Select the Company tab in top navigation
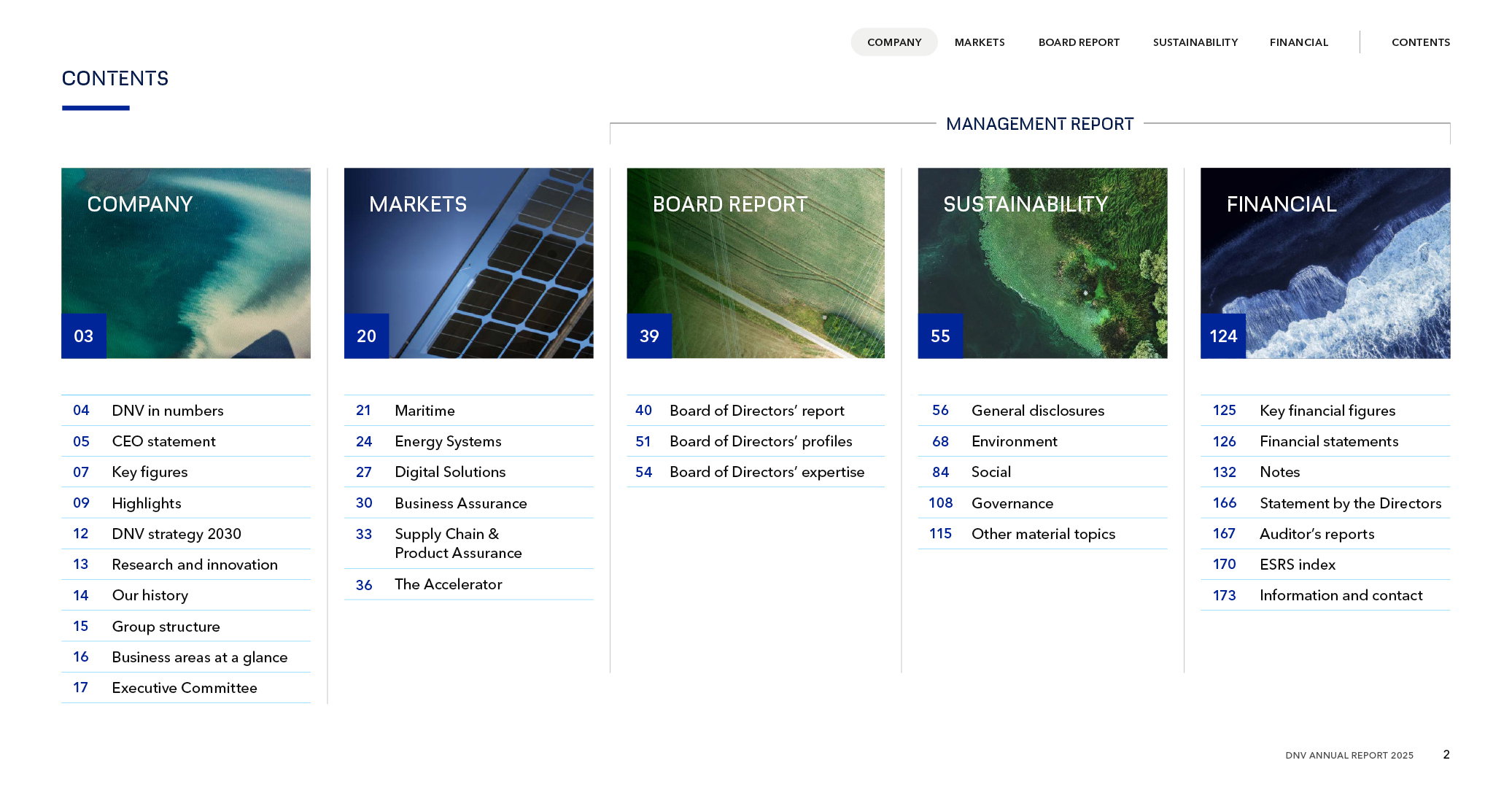Screen dimensions: 1512x798 coord(893,42)
